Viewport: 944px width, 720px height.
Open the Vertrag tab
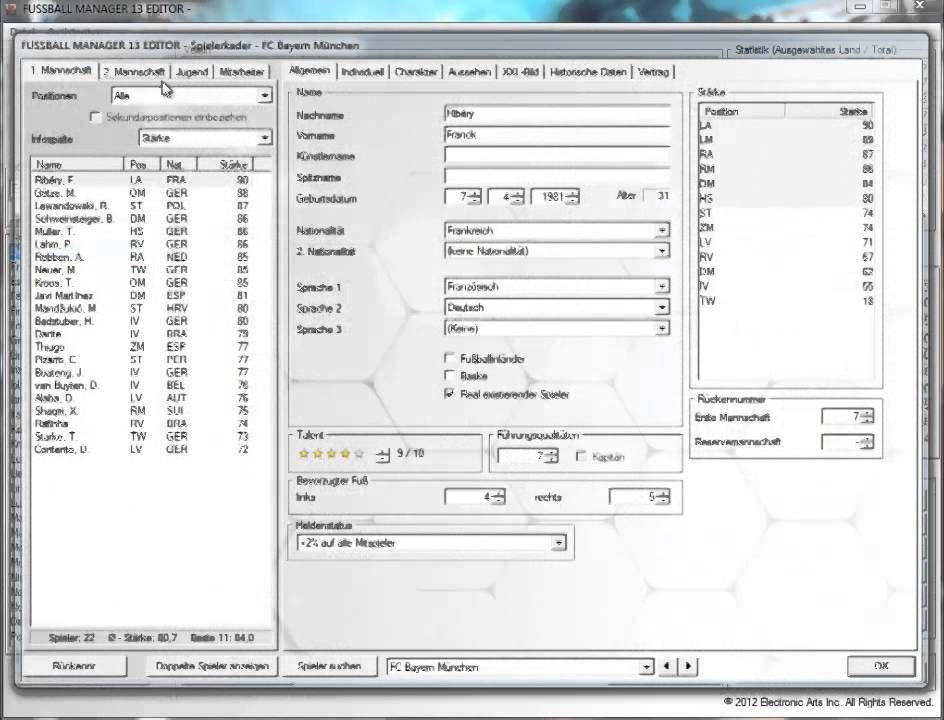[x=653, y=72]
